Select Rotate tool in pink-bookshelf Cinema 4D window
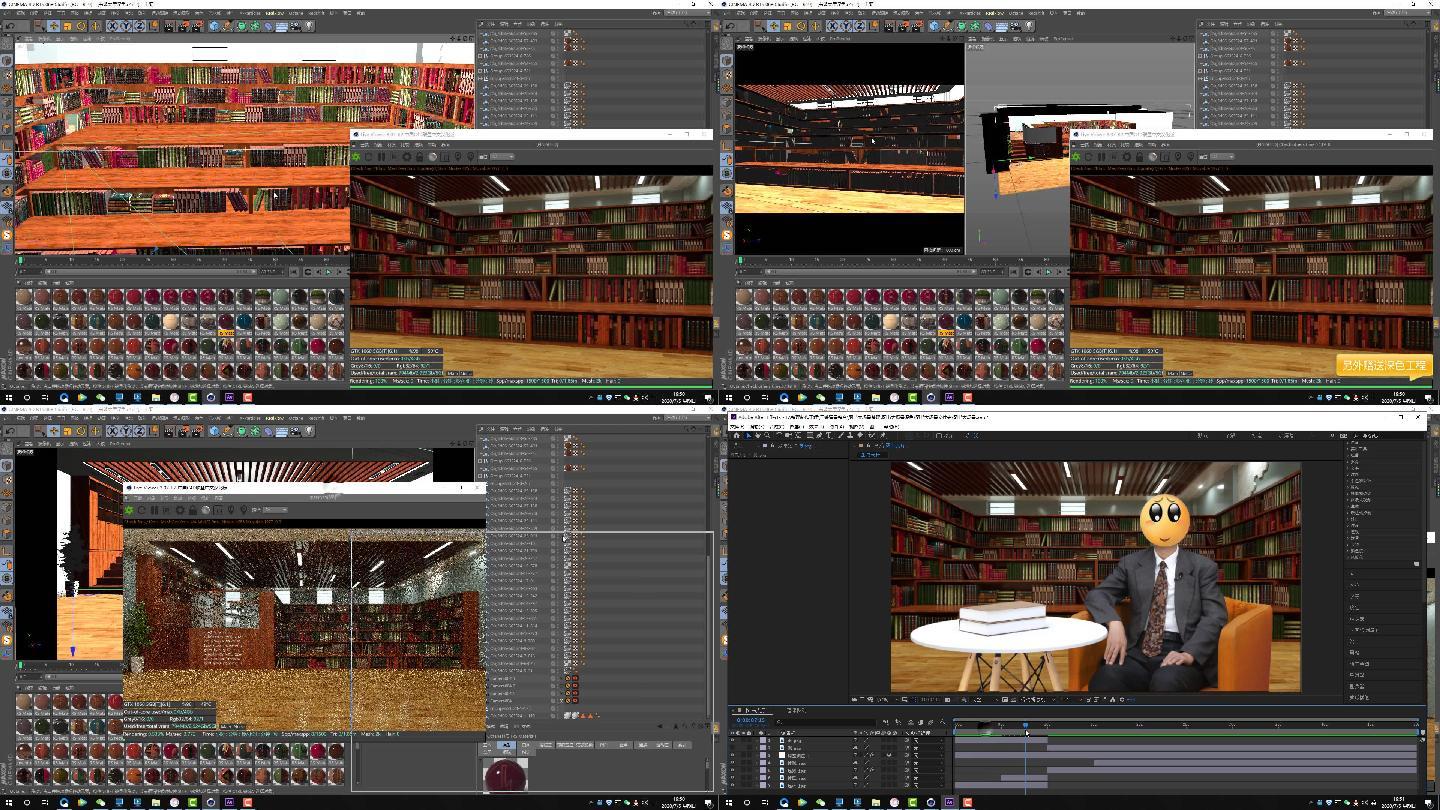 [x=81, y=26]
